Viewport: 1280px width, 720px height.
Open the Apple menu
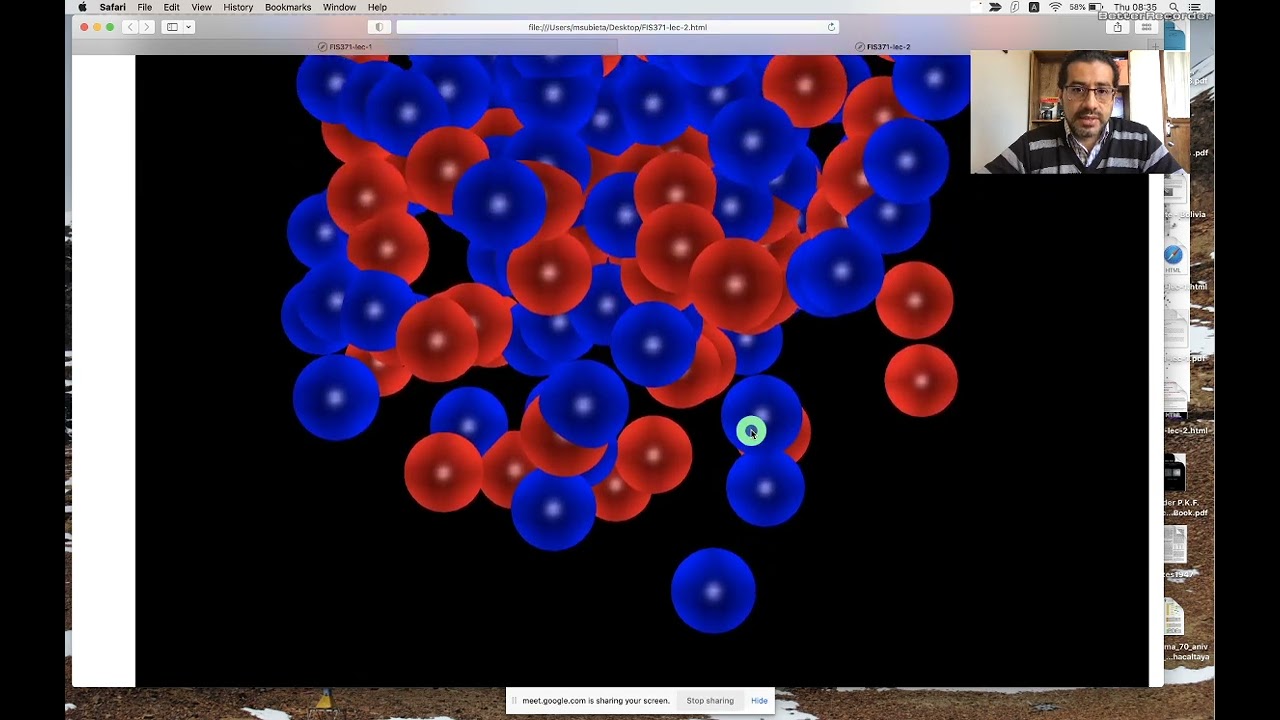[x=82, y=7]
